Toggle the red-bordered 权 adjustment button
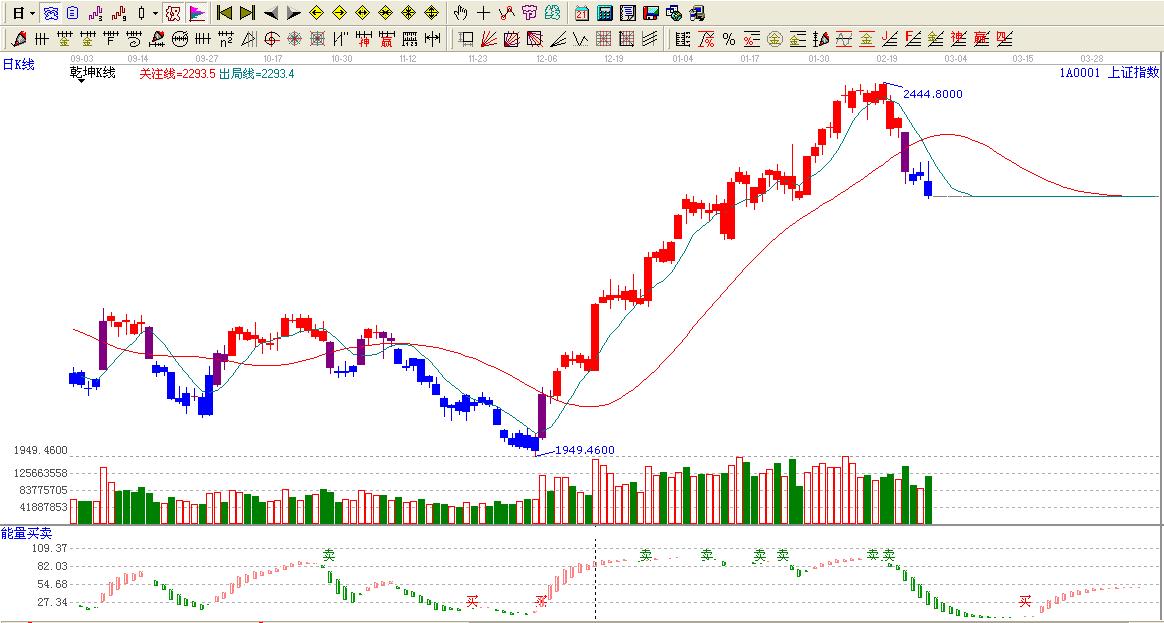 click(172, 13)
